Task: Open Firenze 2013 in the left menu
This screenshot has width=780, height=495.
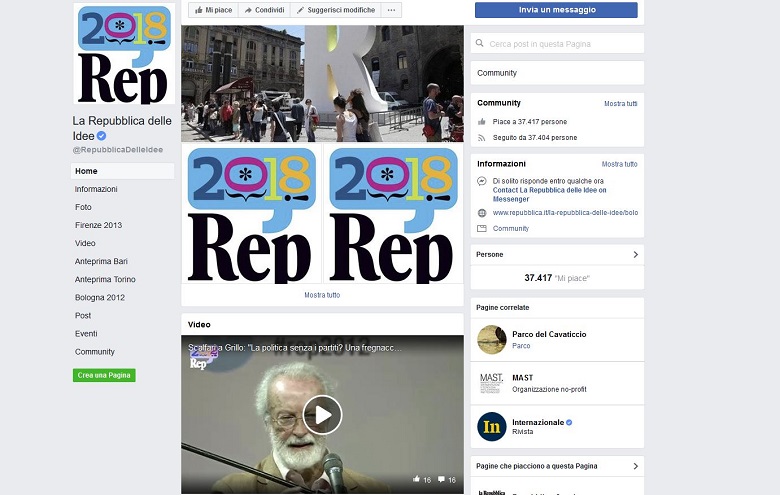Action: pos(98,225)
